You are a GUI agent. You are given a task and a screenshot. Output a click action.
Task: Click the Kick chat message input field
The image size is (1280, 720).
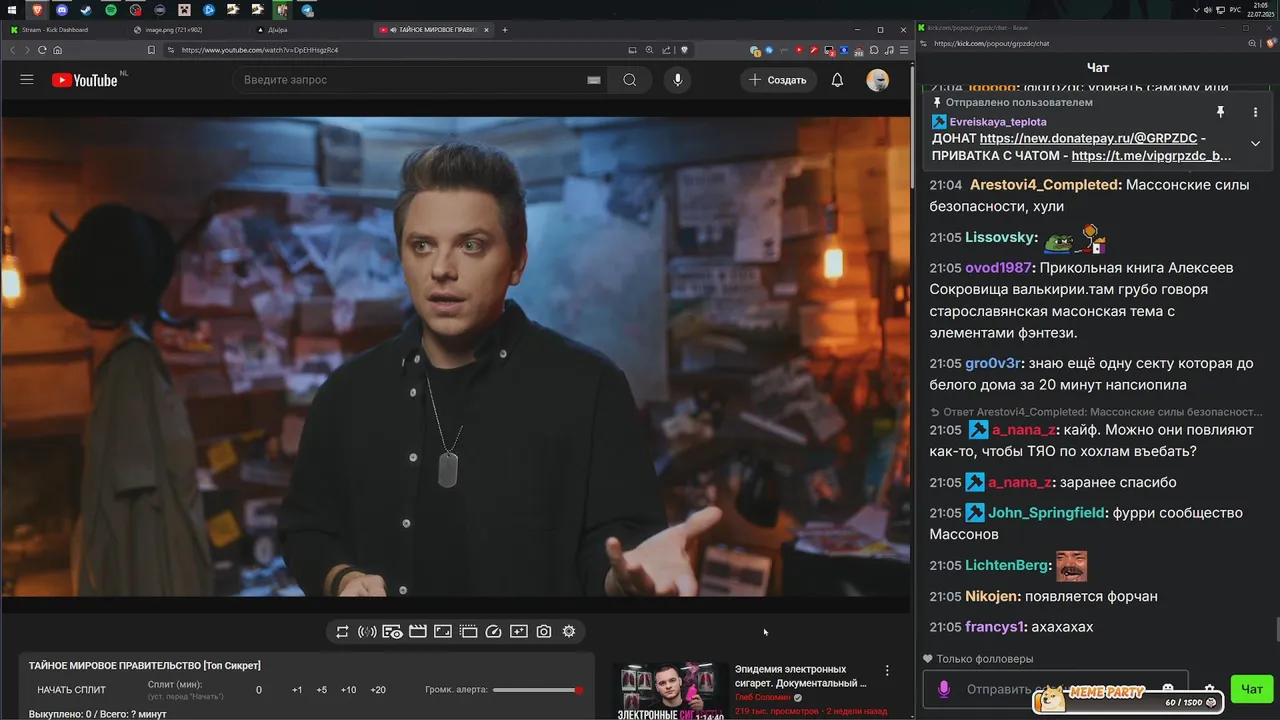click(1055, 689)
